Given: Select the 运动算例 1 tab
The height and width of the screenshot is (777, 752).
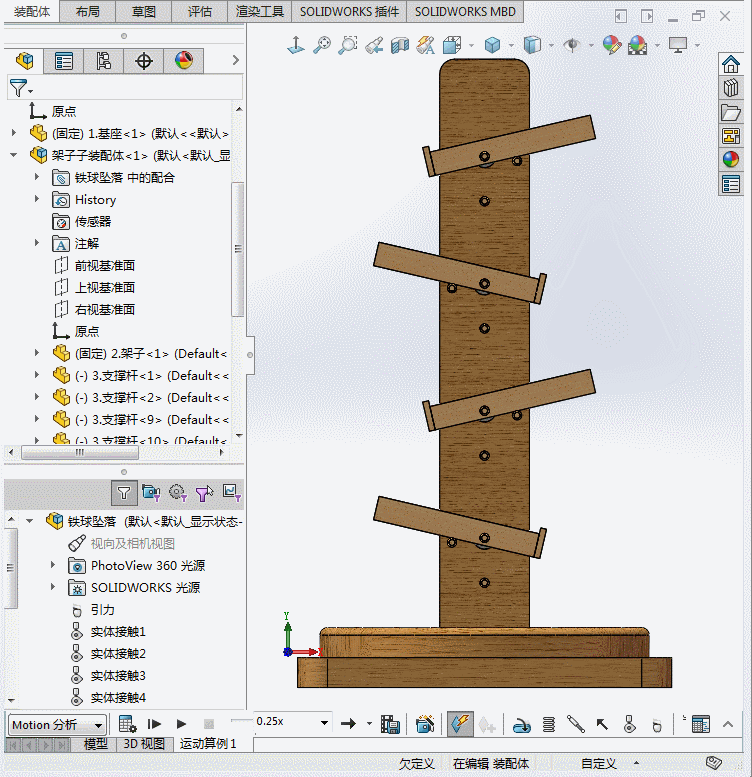Looking at the screenshot, I should (x=208, y=743).
